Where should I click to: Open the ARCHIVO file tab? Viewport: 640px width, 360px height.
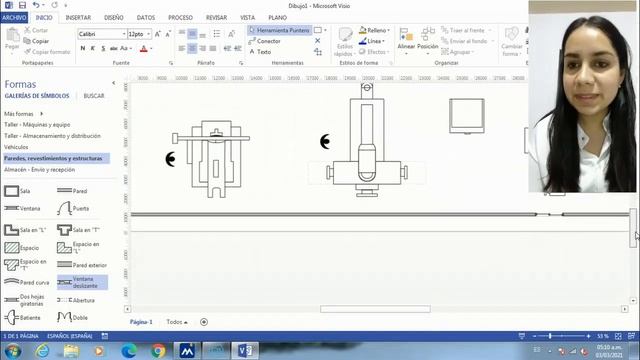click(14, 18)
